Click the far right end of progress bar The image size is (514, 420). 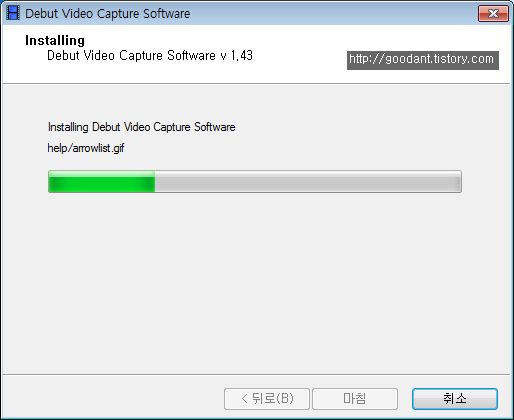[x=459, y=182]
